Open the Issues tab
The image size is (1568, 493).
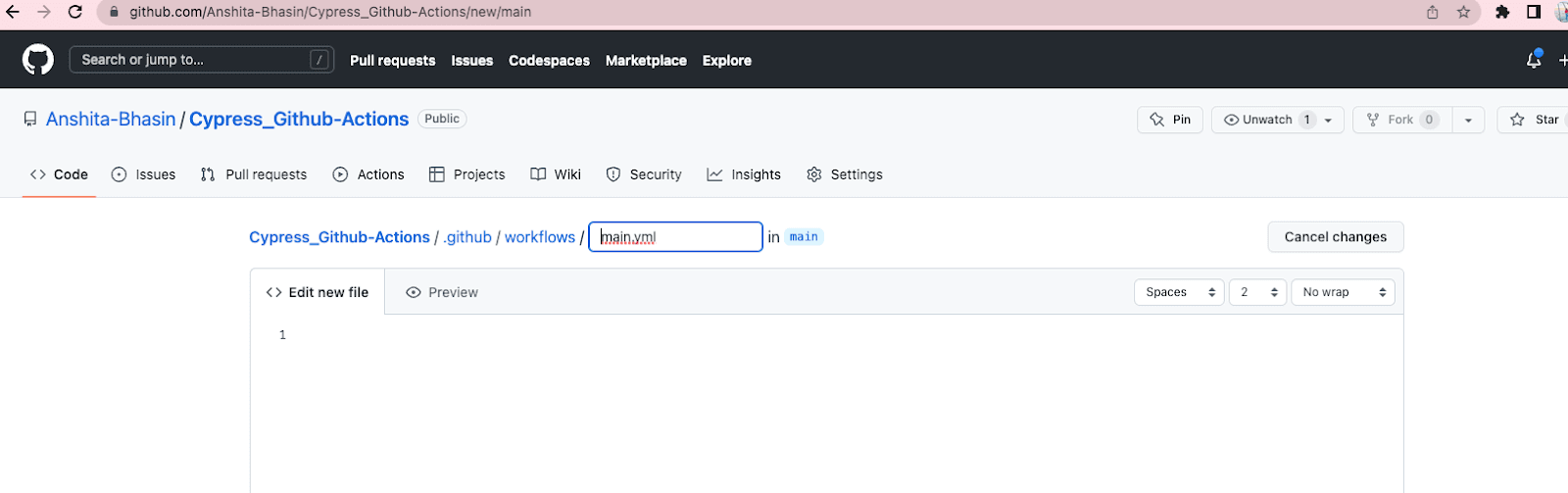[143, 174]
